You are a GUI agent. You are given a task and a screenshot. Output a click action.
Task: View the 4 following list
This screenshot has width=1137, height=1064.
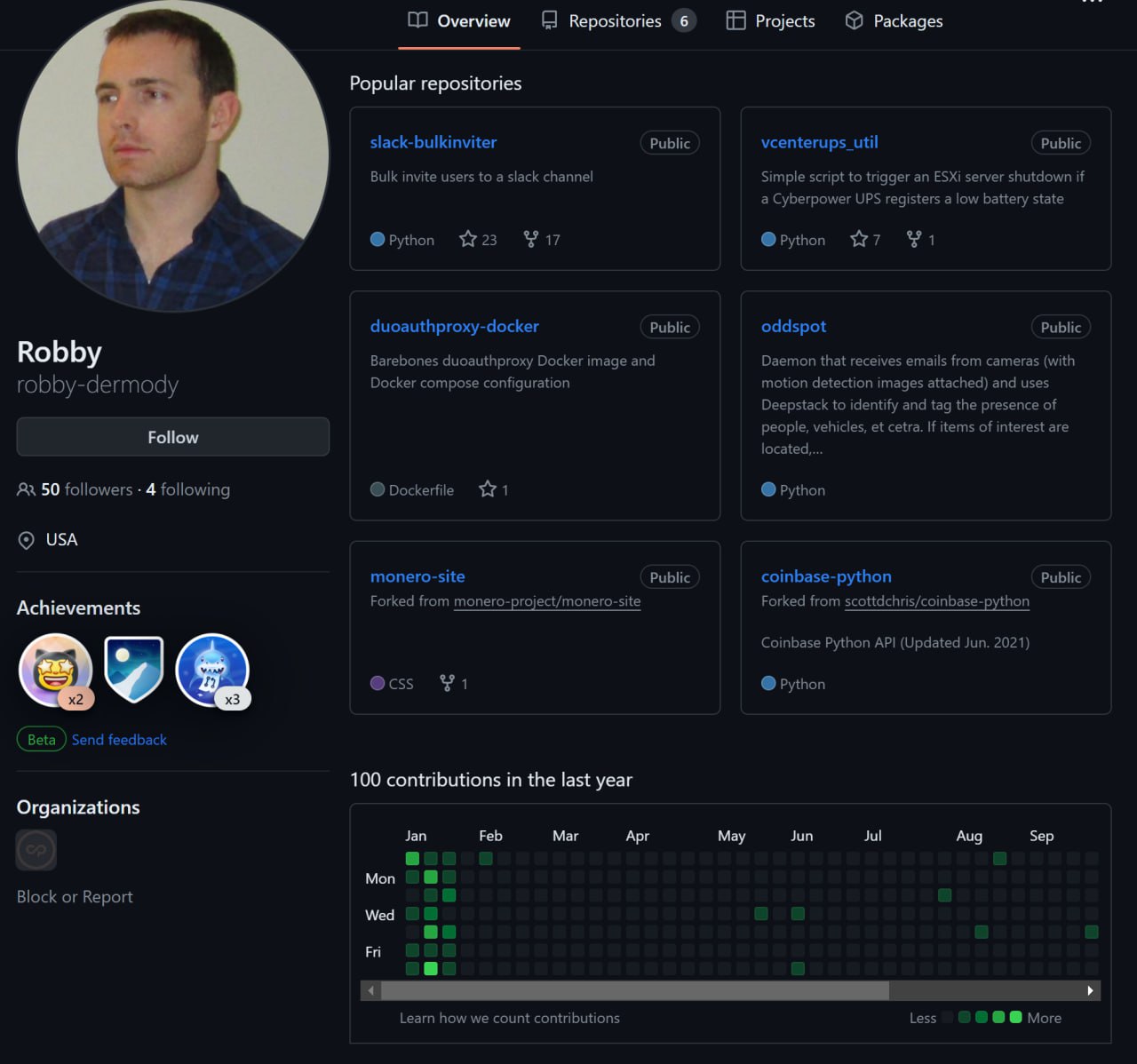coord(187,489)
